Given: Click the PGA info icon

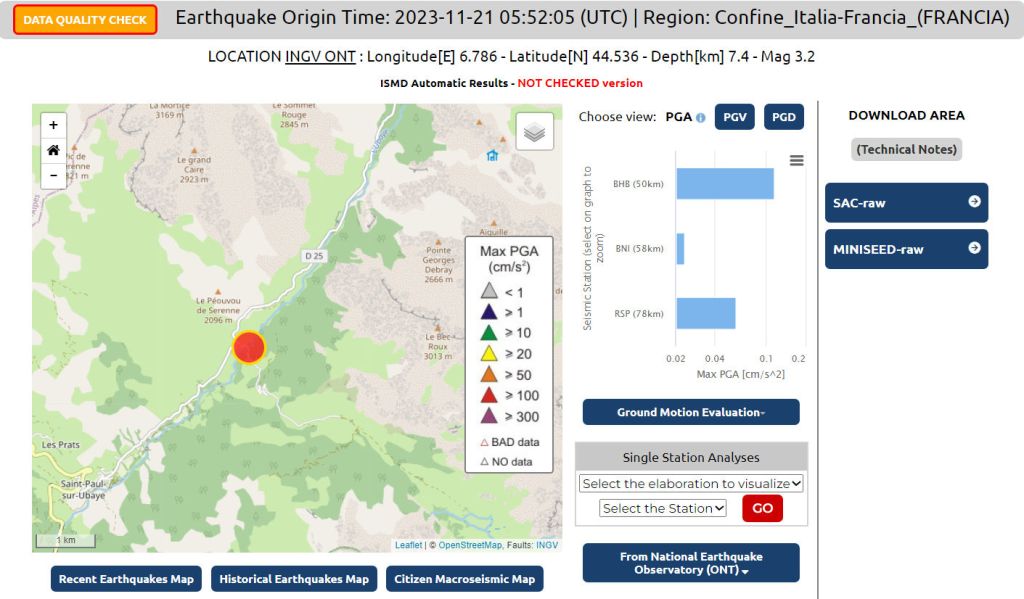Looking at the screenshot, I should click(x=700, y=118).
